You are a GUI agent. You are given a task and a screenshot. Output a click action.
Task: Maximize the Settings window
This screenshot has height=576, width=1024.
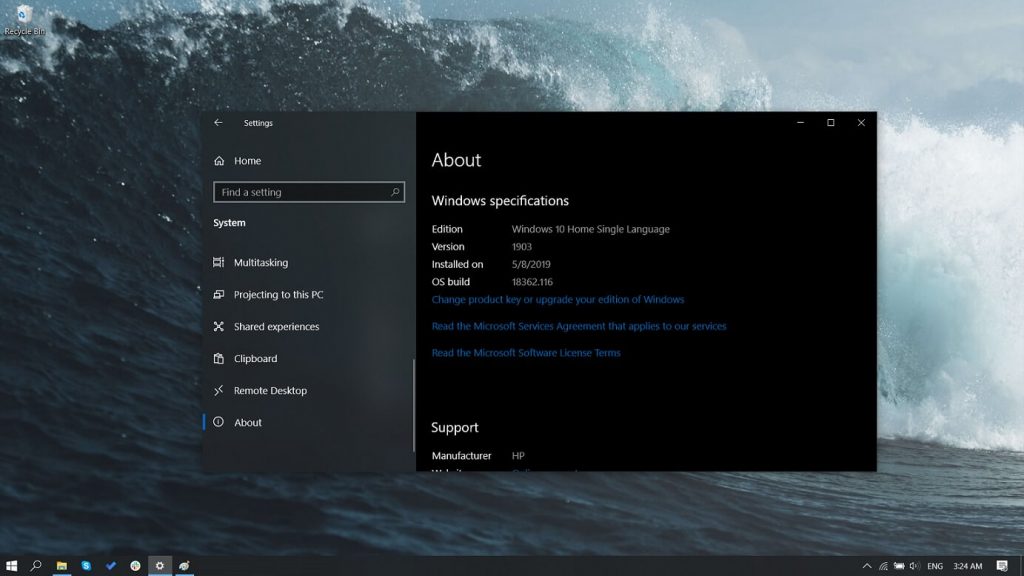click(x=831, y=123)
